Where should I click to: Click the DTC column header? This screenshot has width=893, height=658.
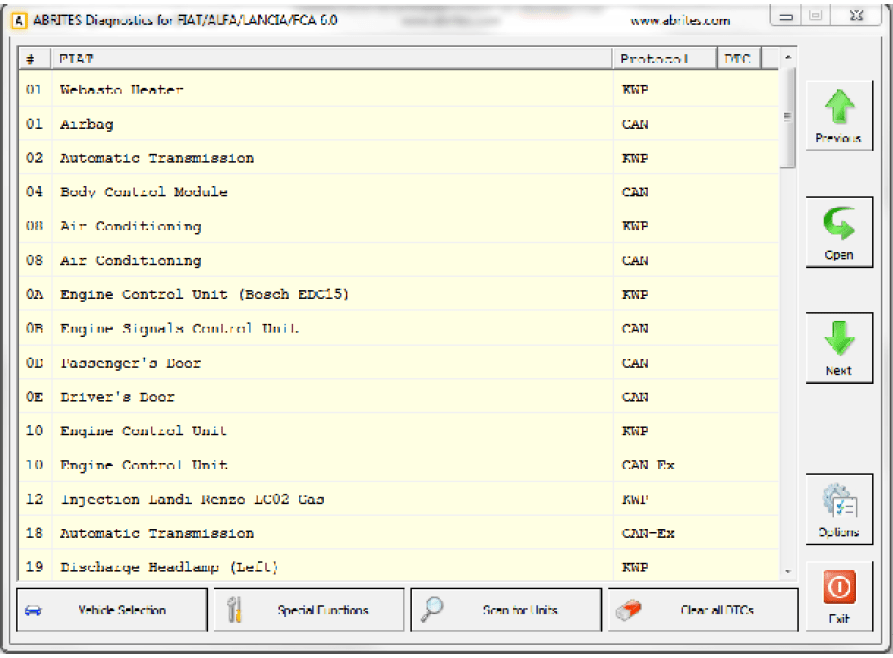coord(738,59)
